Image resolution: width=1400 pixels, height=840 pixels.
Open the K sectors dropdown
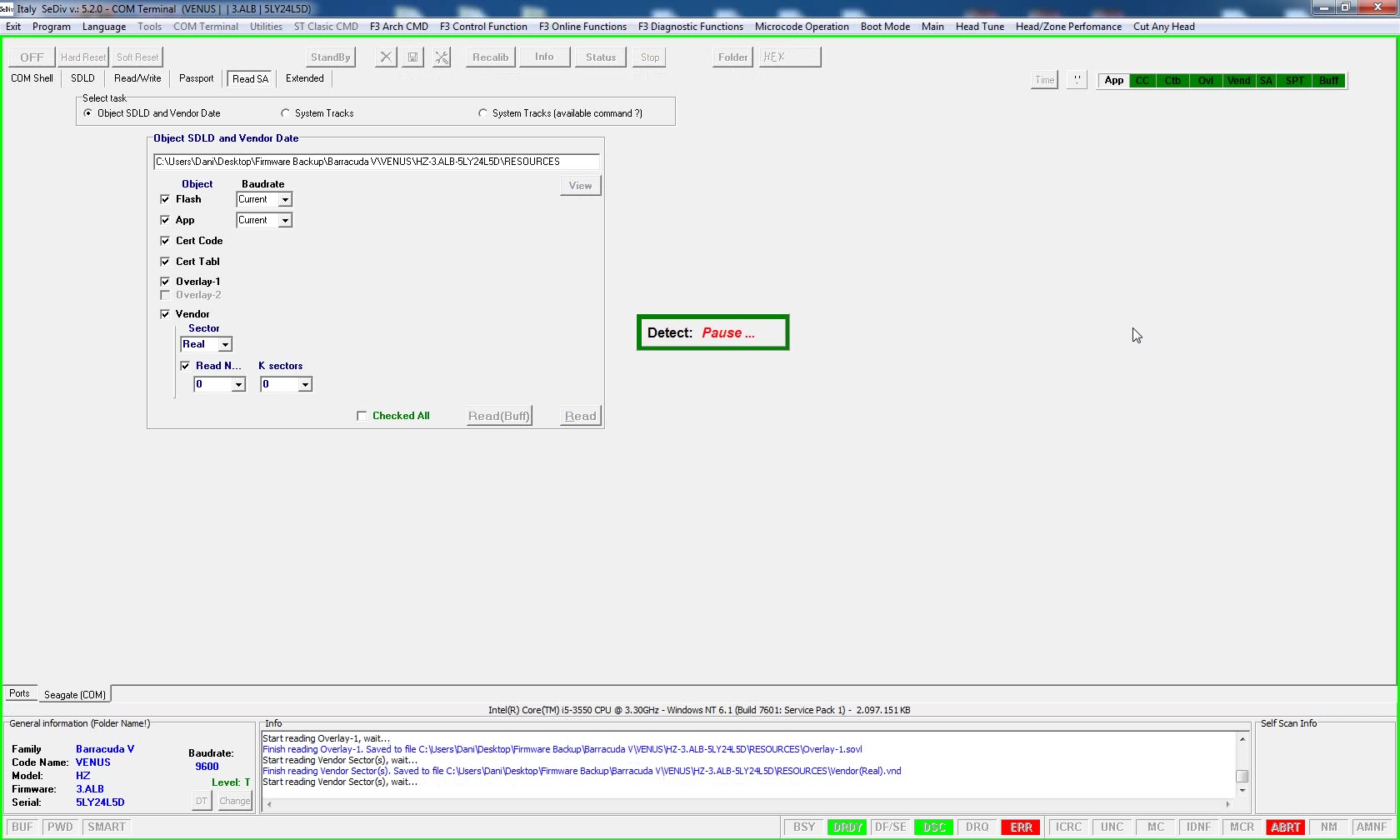[x=305, y=385]
